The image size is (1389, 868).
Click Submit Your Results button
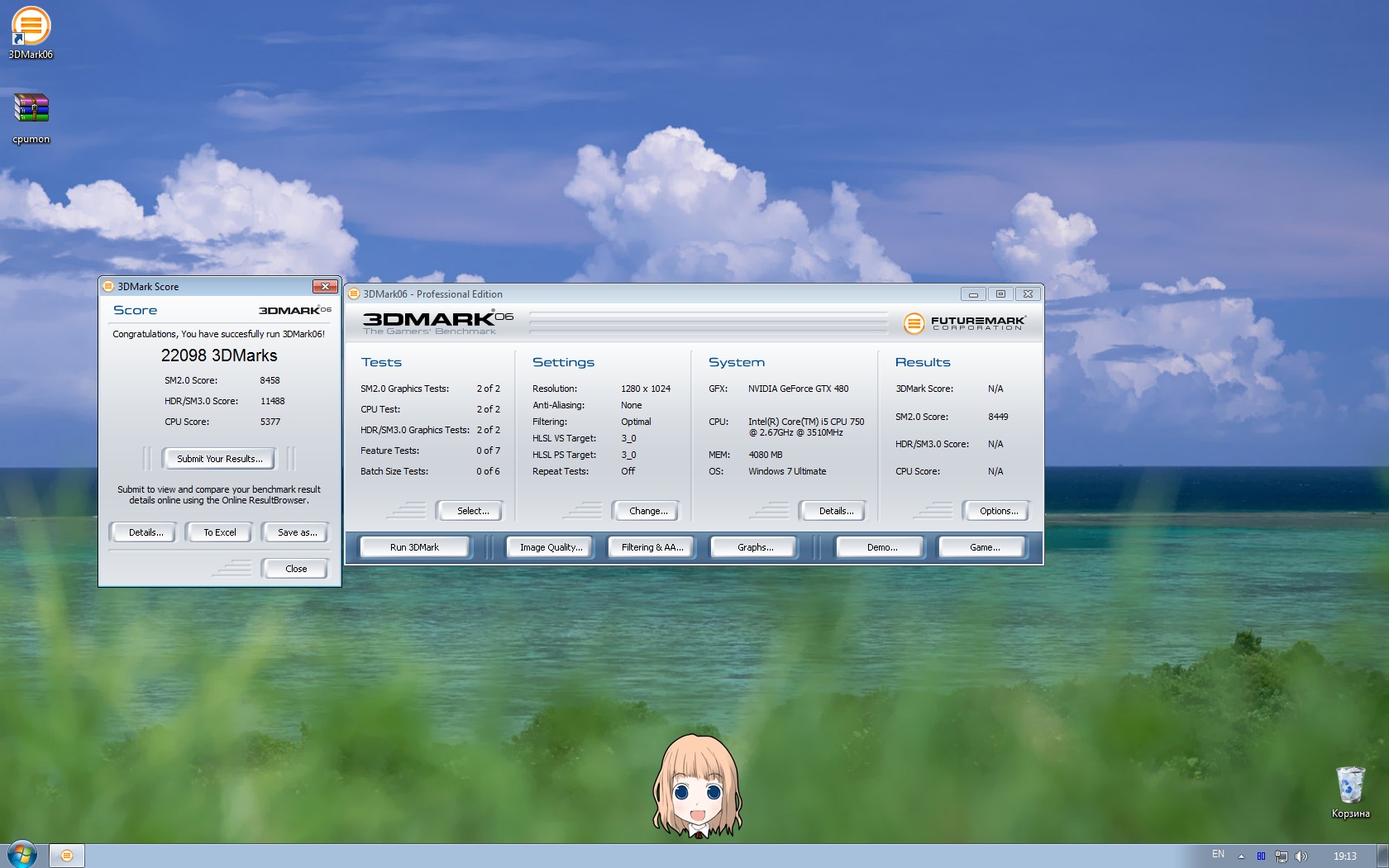coord(219,459)
